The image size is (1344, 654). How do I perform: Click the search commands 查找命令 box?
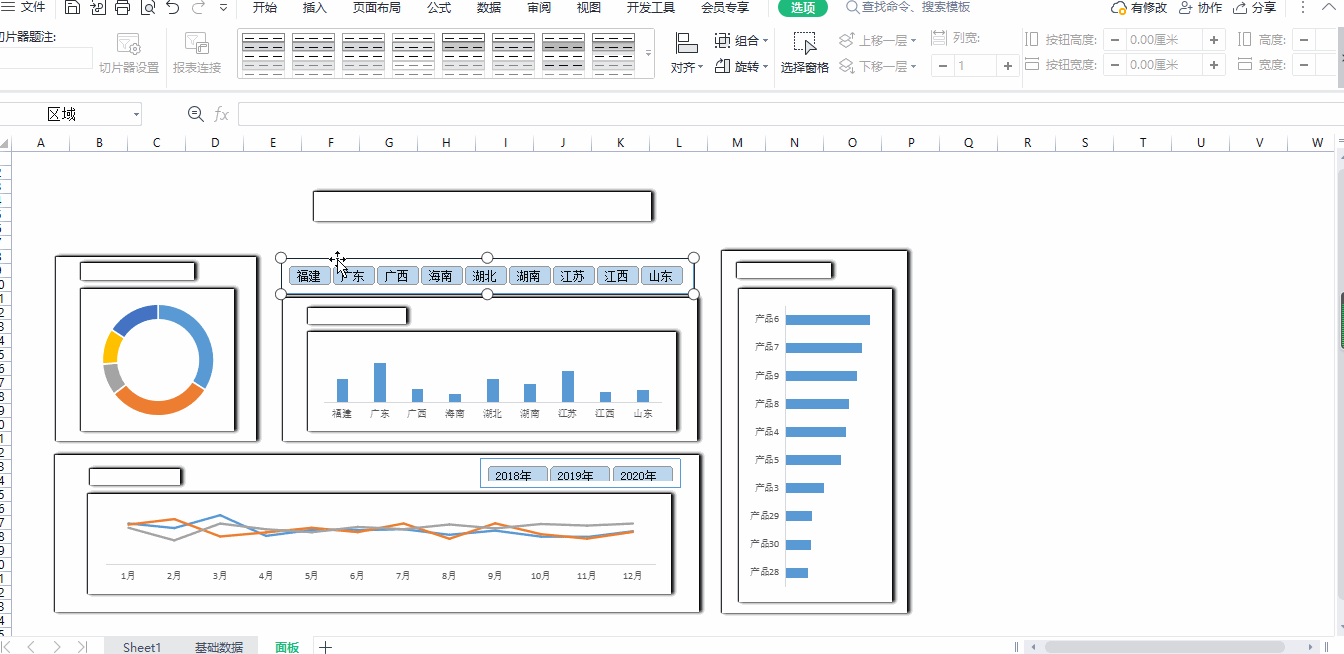click(908, 8)
